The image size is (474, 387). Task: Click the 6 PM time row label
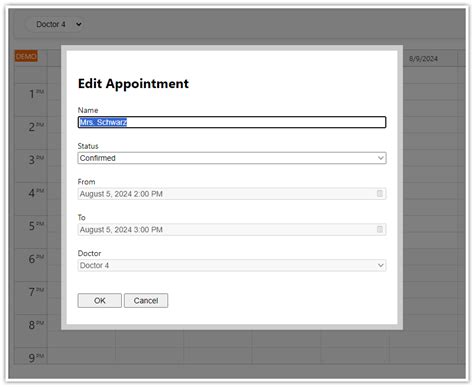coord(36,259)
